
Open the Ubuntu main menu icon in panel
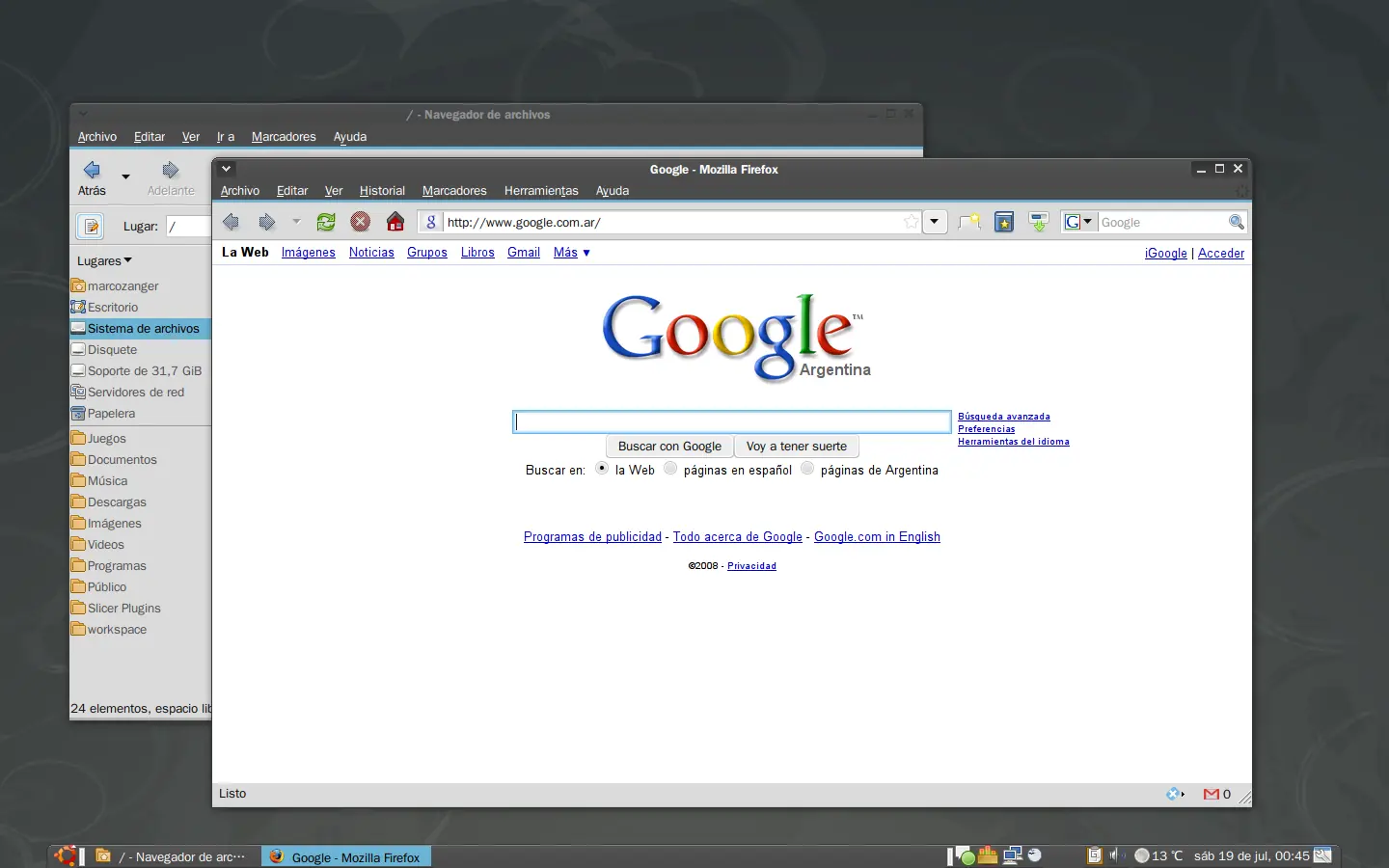[x=66, y=855]
